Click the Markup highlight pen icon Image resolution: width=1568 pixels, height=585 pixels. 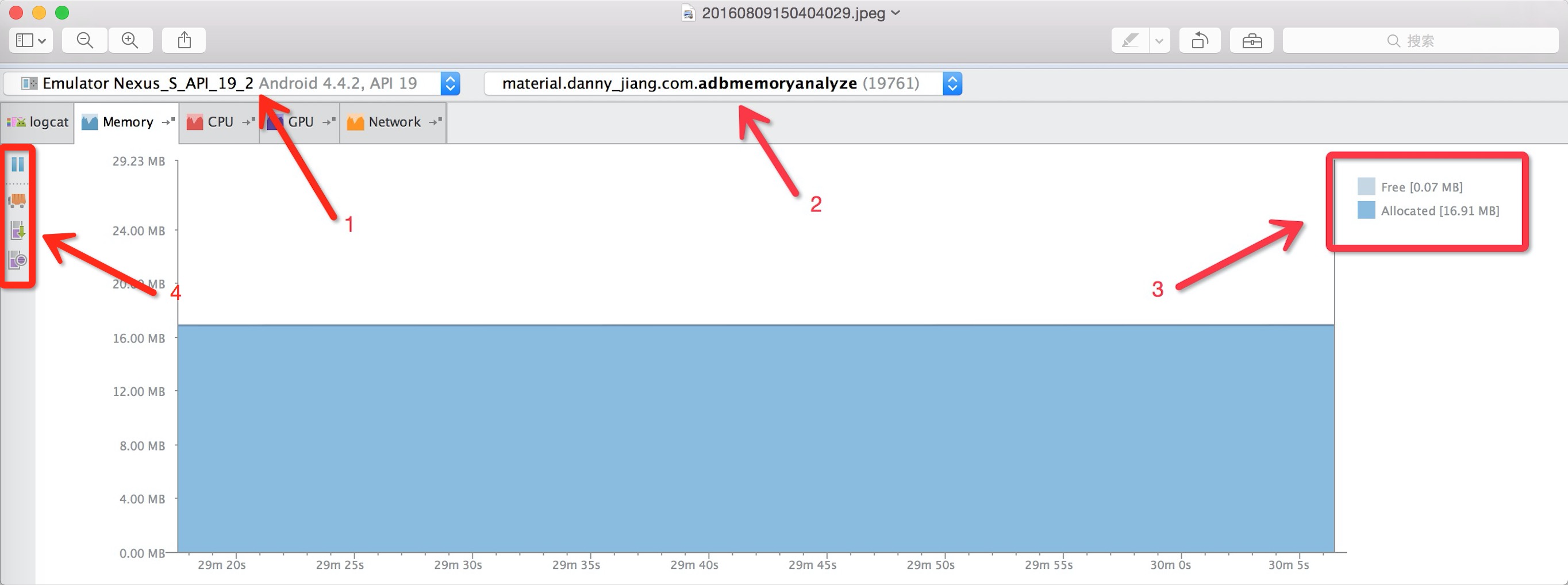(1131, 41)
